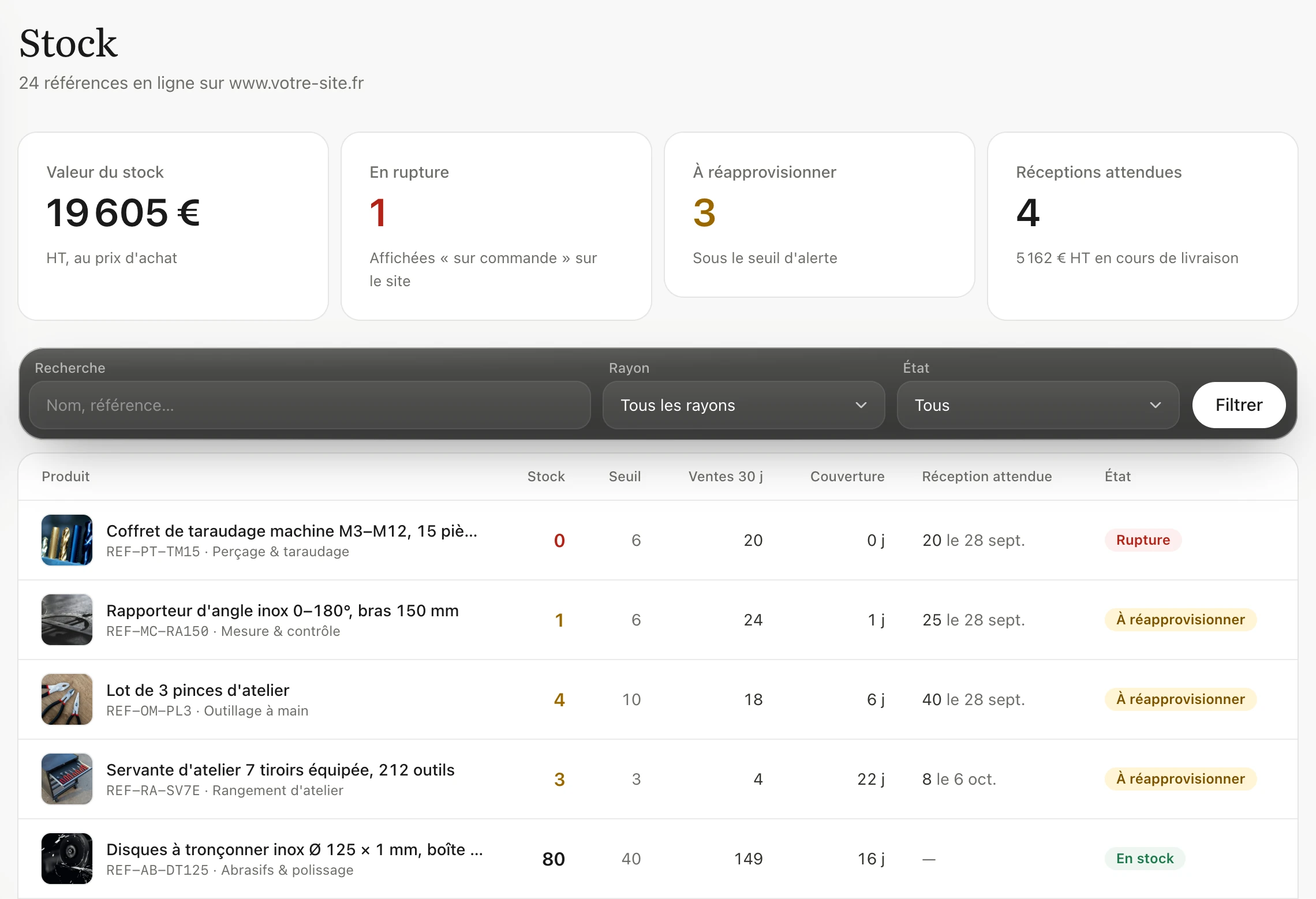Click the Réceptions attendues summary card

tap(1143, 226)
